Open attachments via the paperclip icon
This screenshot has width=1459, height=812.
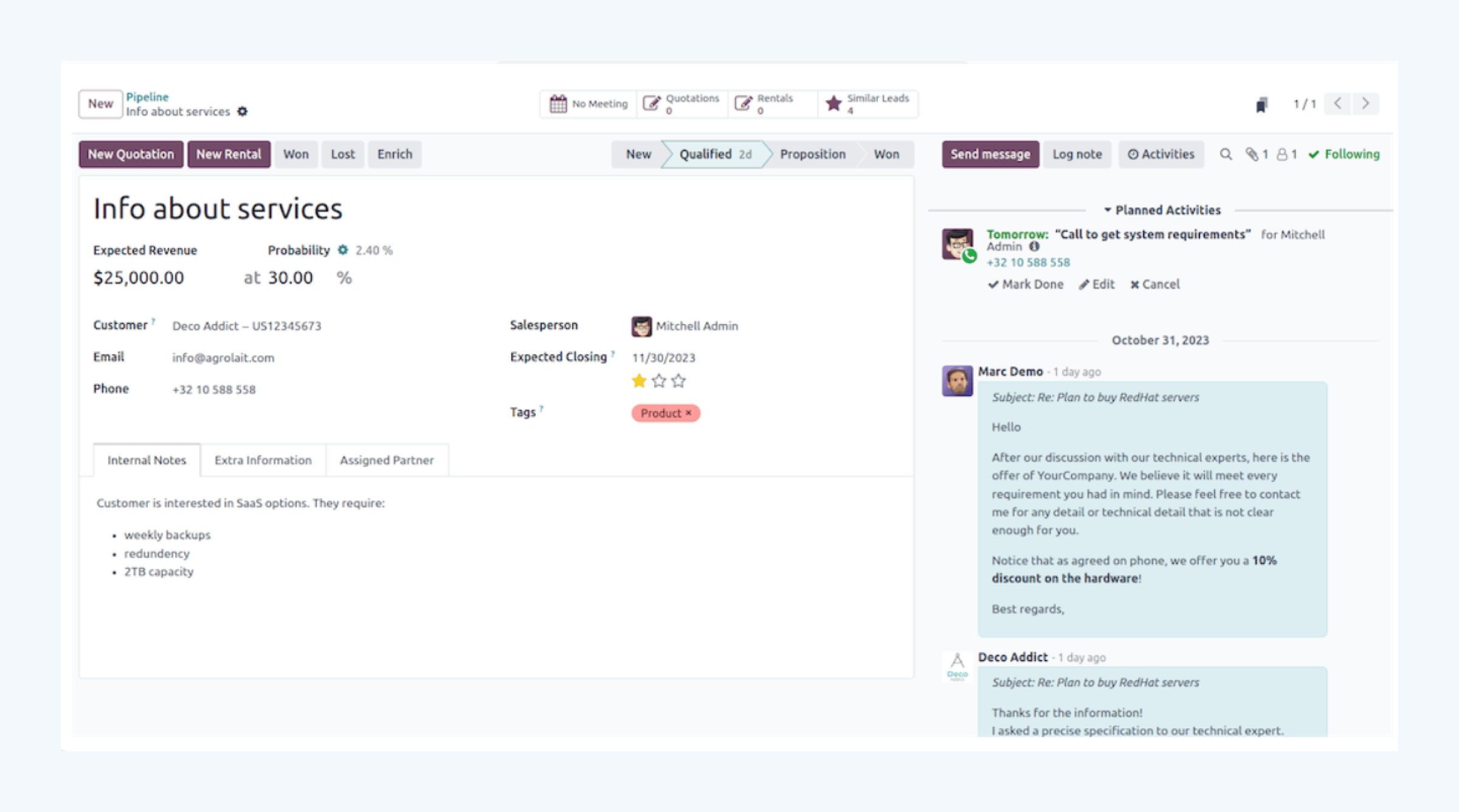[1256, 154]
